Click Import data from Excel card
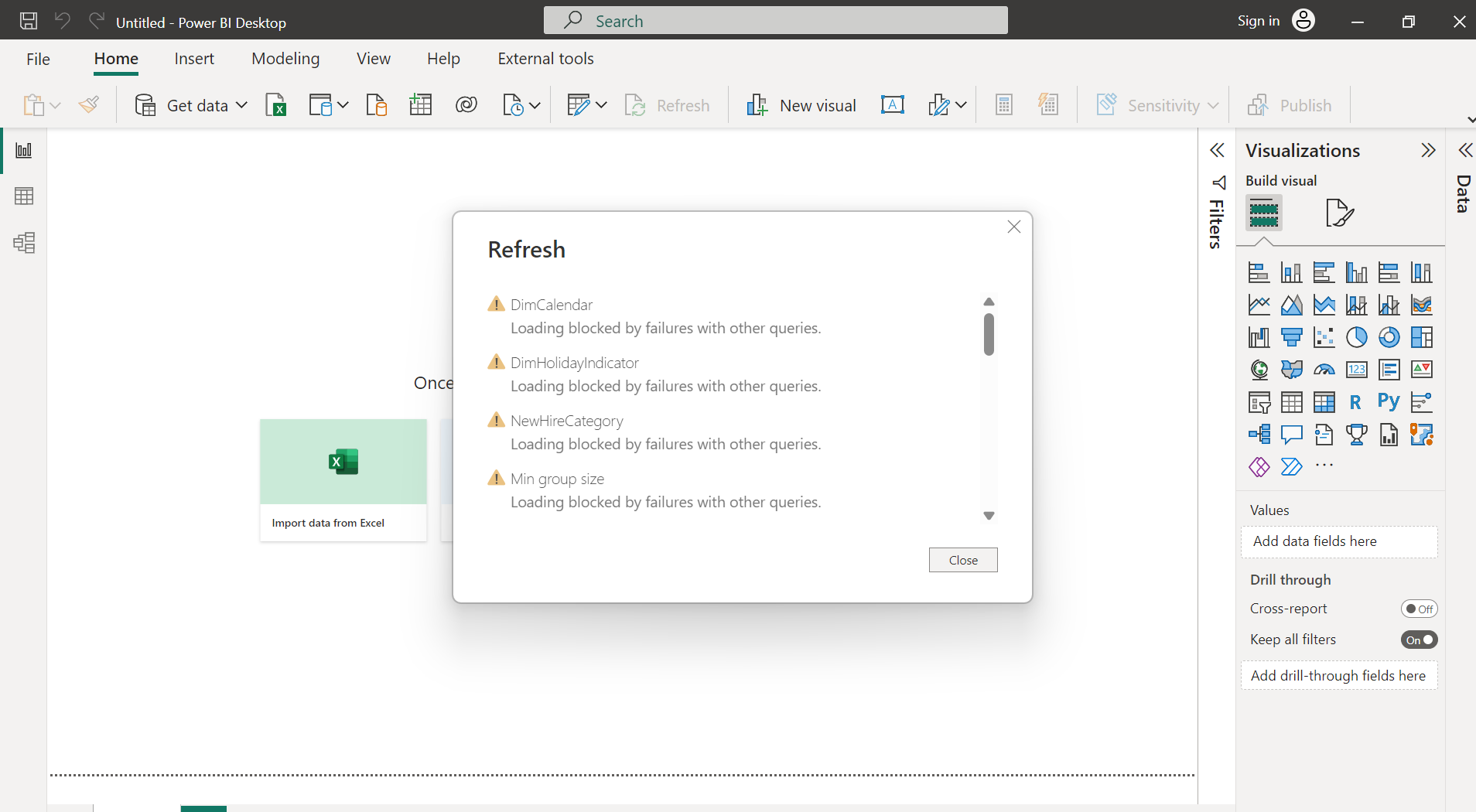1476x812 pixels. coord(343,479)
